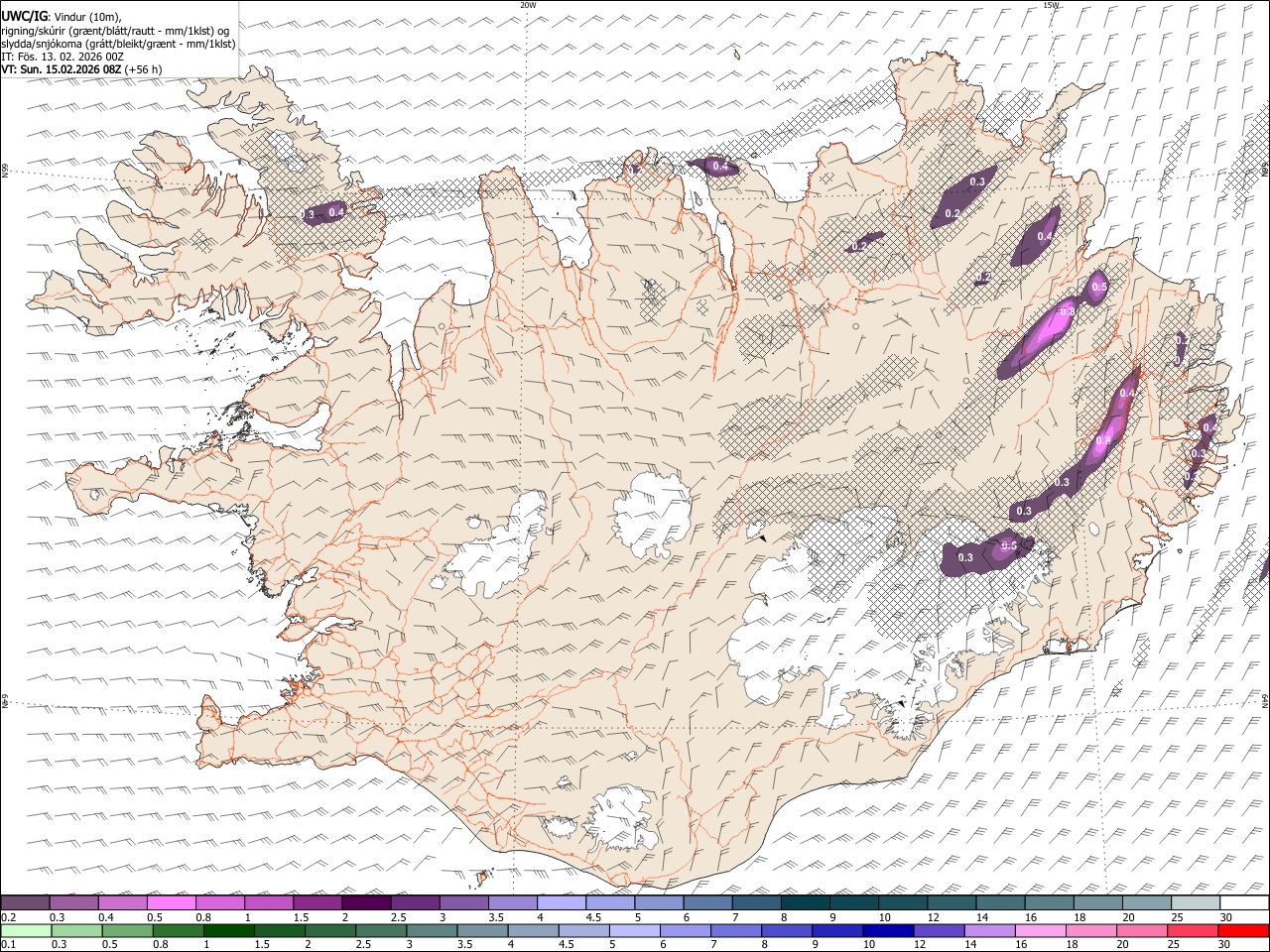This screenshot has height=952, width=1270.
Task: Click the violet swatch labeled 12, lower legend row
Action: [938, 931]
